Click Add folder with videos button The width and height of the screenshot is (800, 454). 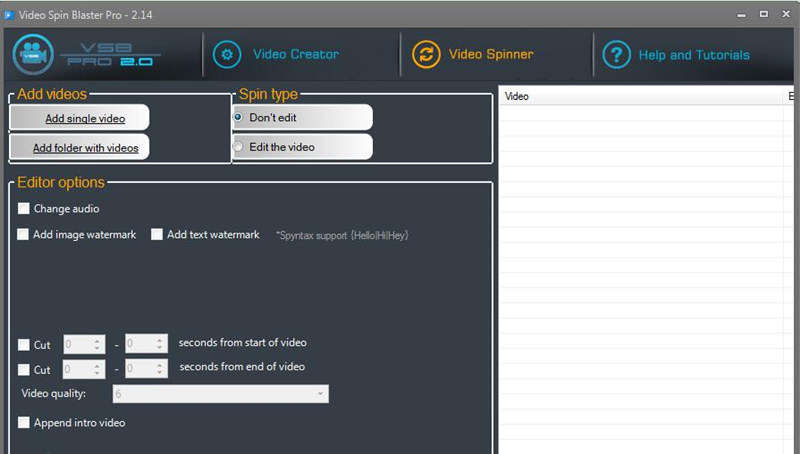80,147
